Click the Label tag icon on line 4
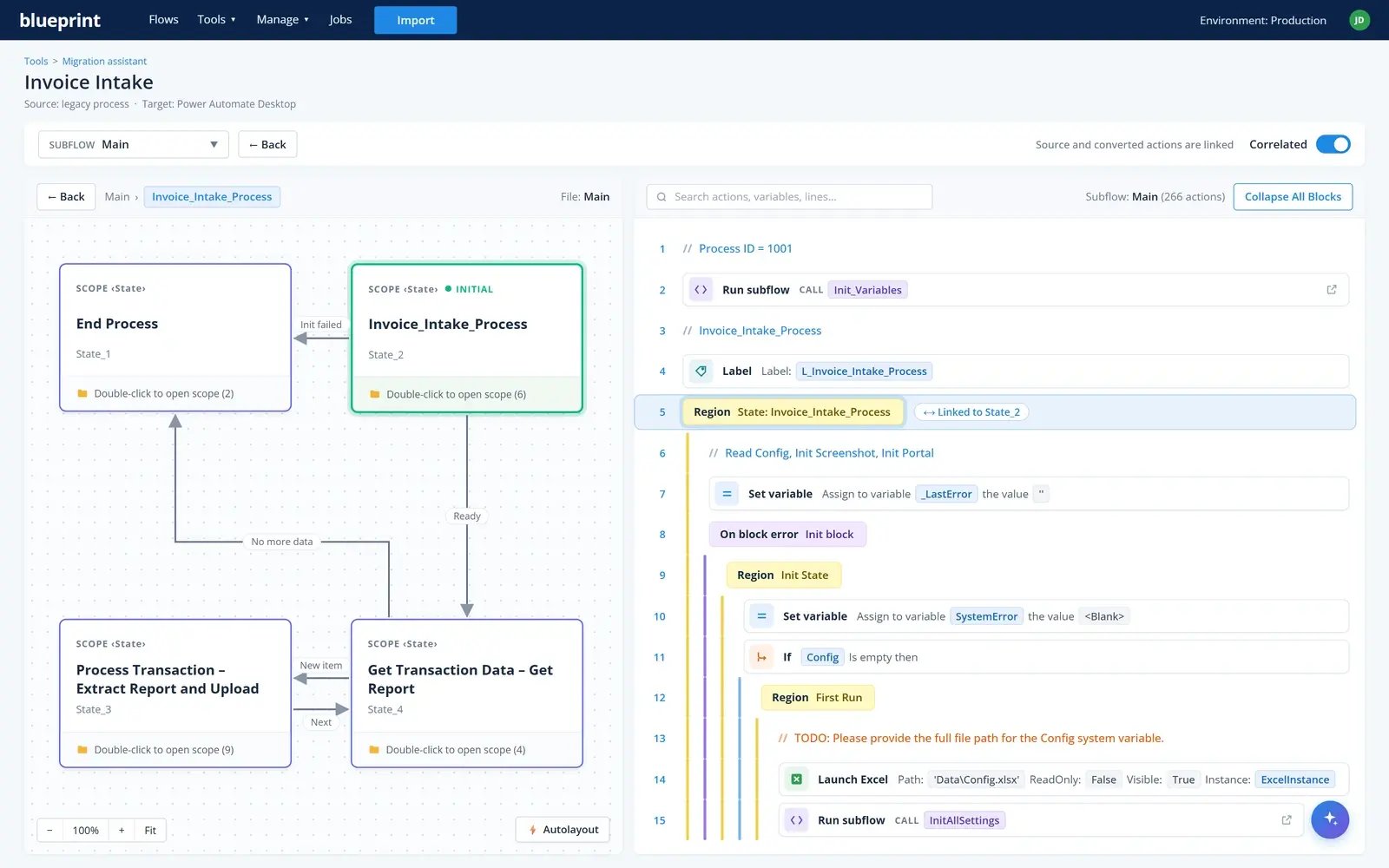 (x=701, y=372)
